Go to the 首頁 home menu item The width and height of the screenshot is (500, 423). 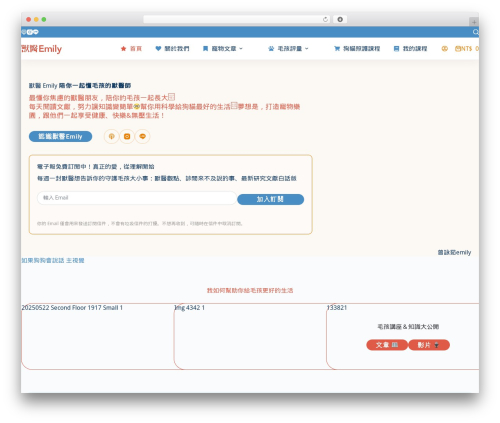(136, 49)
